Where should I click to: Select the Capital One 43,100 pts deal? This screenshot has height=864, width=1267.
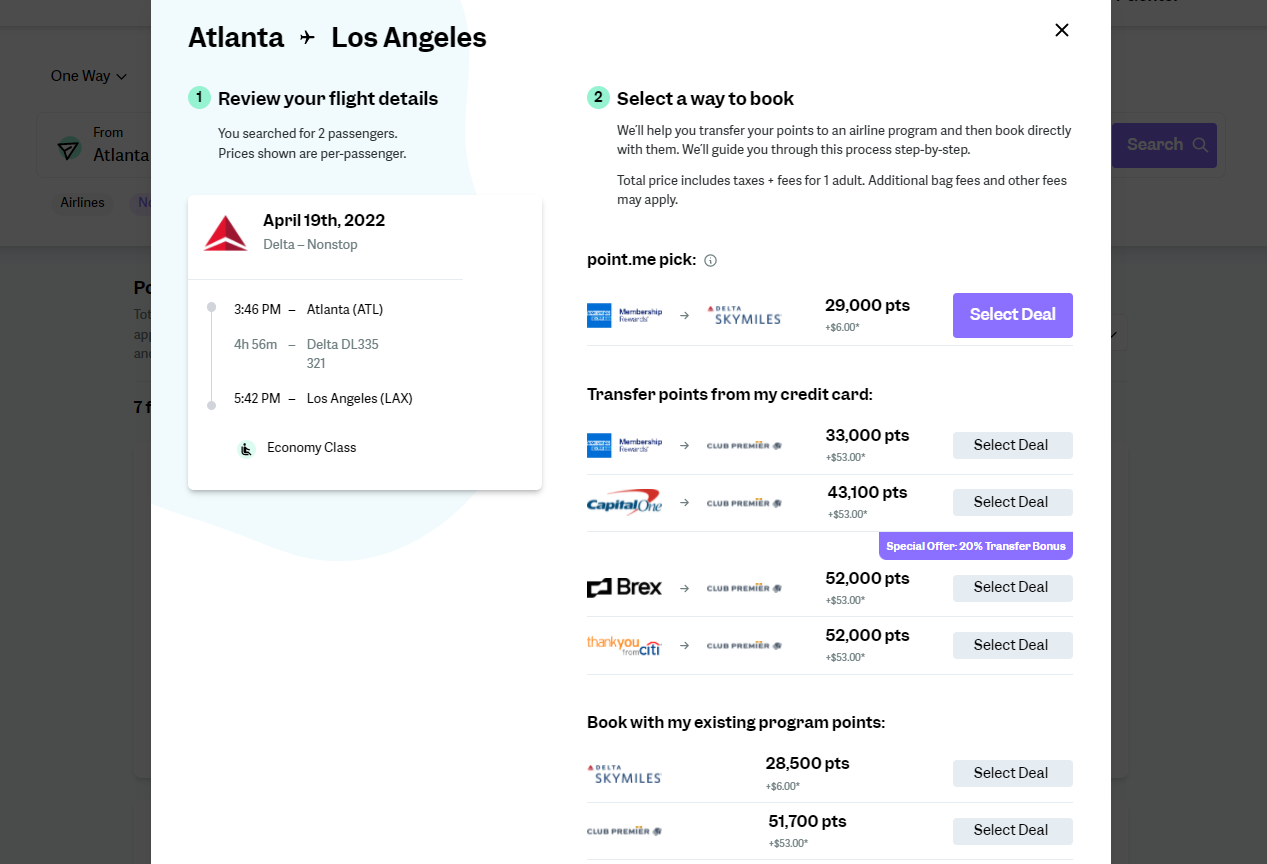coord(1012,502)
